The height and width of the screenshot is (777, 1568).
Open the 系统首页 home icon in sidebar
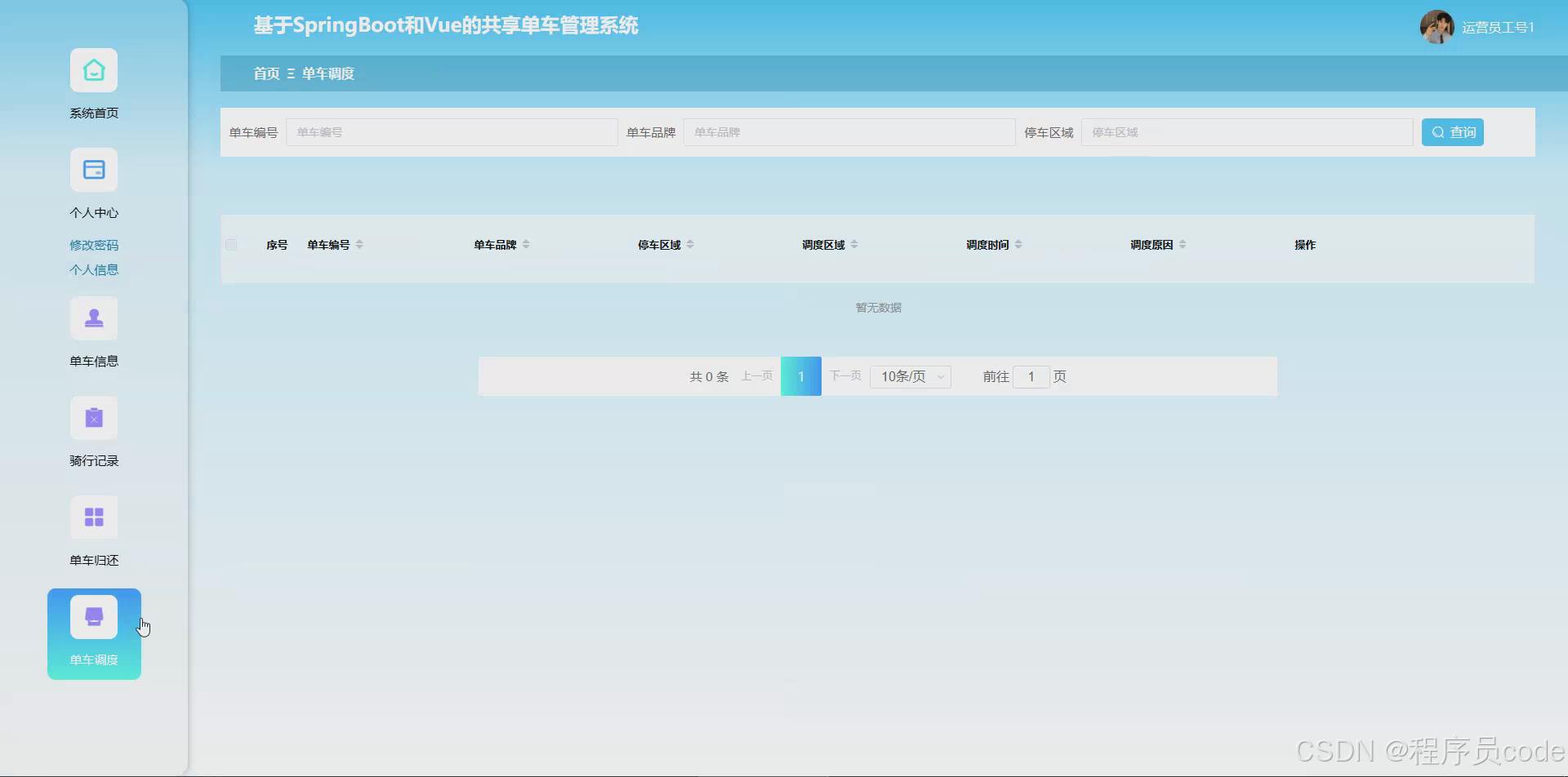pos(93,70)
